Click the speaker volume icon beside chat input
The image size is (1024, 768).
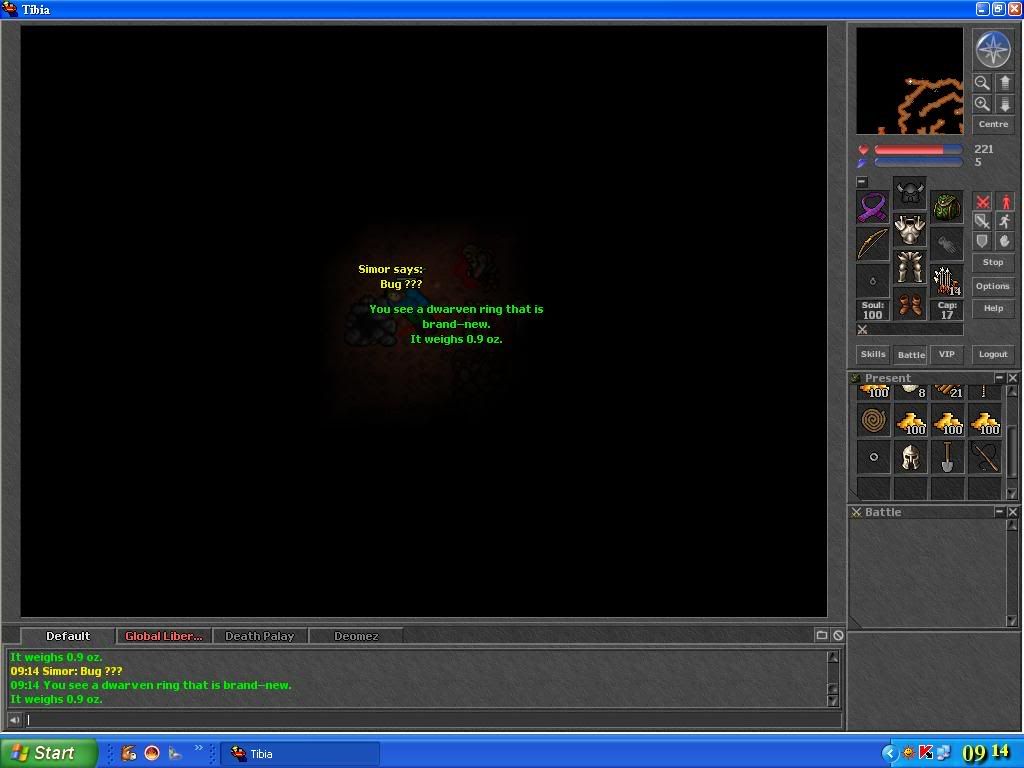point(14,720)
